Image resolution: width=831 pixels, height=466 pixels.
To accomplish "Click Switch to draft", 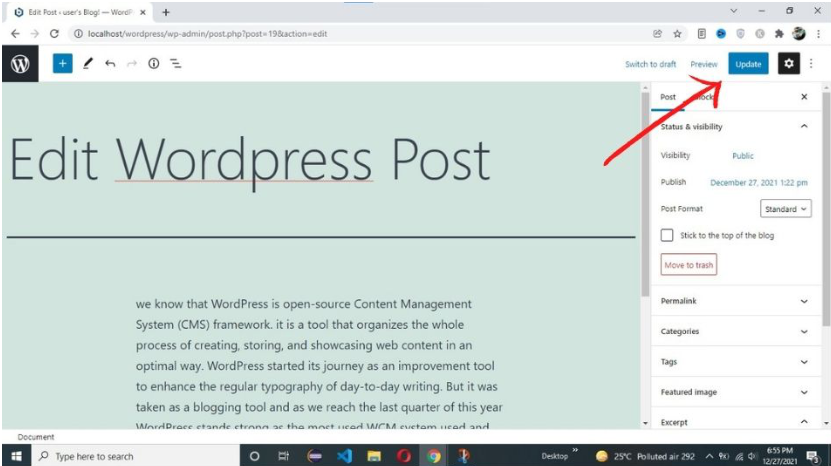I will coord(650,64).
